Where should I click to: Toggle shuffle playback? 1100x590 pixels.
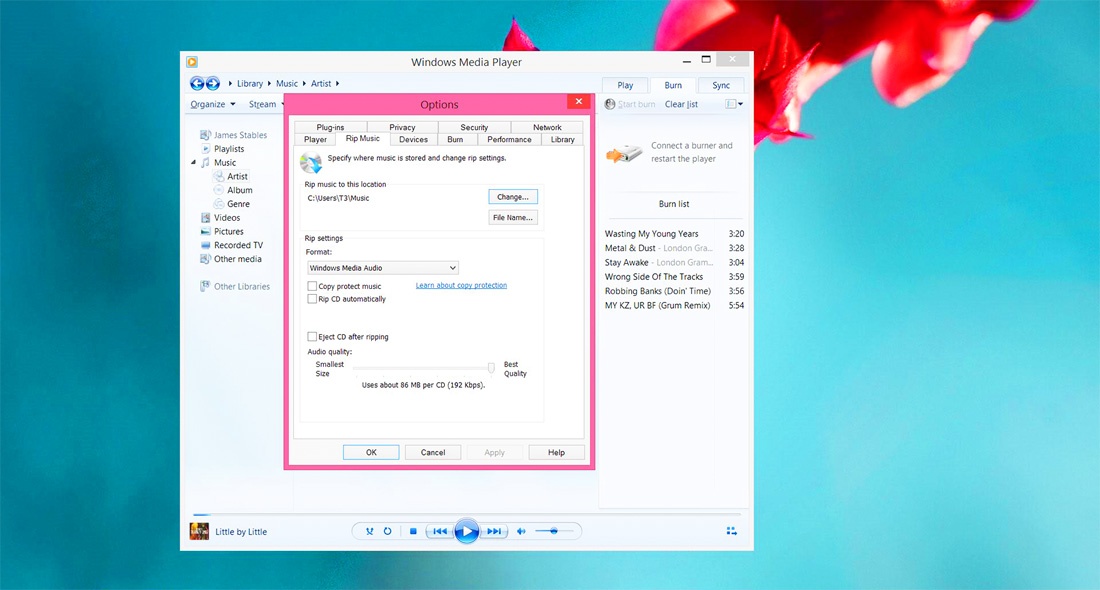click(x=370, y=531)
